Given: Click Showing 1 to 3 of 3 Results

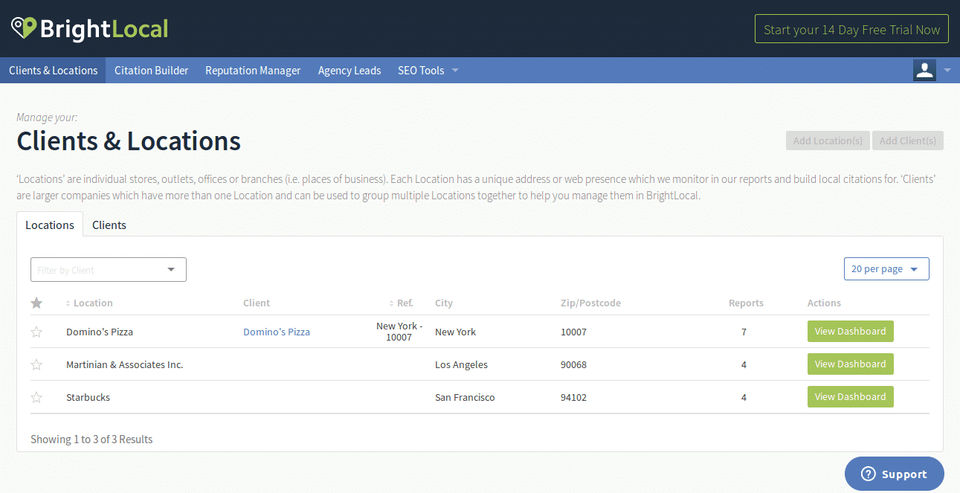Looking at the screenshot, I should pos(92,439).
